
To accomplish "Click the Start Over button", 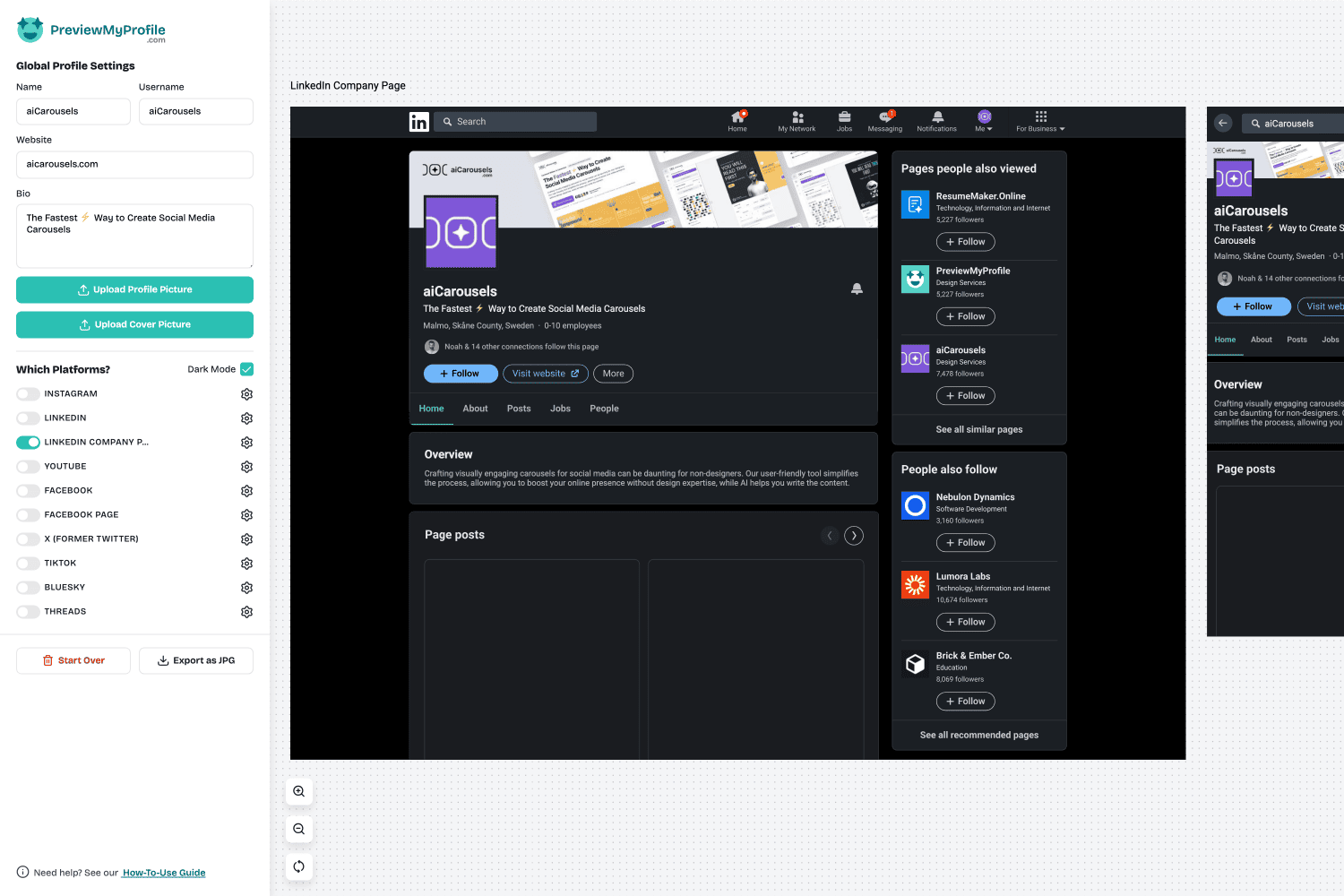I will 73,660.
